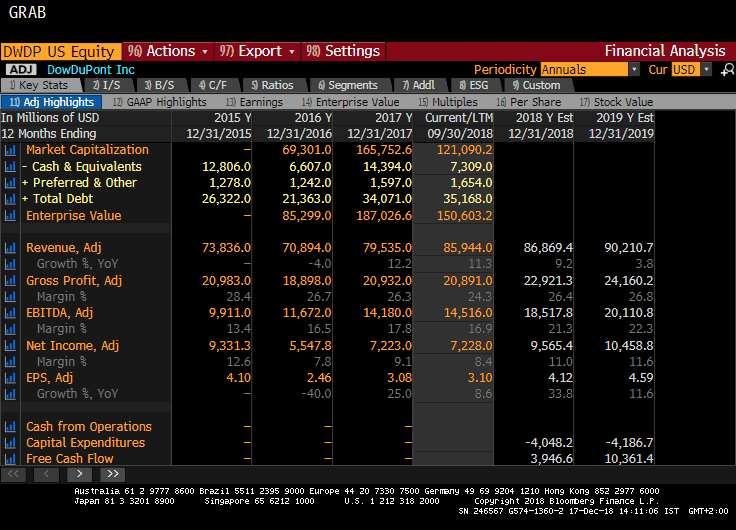
Task: Click the chart icon beside Market Capitalization
Action: tap(10, 150)
